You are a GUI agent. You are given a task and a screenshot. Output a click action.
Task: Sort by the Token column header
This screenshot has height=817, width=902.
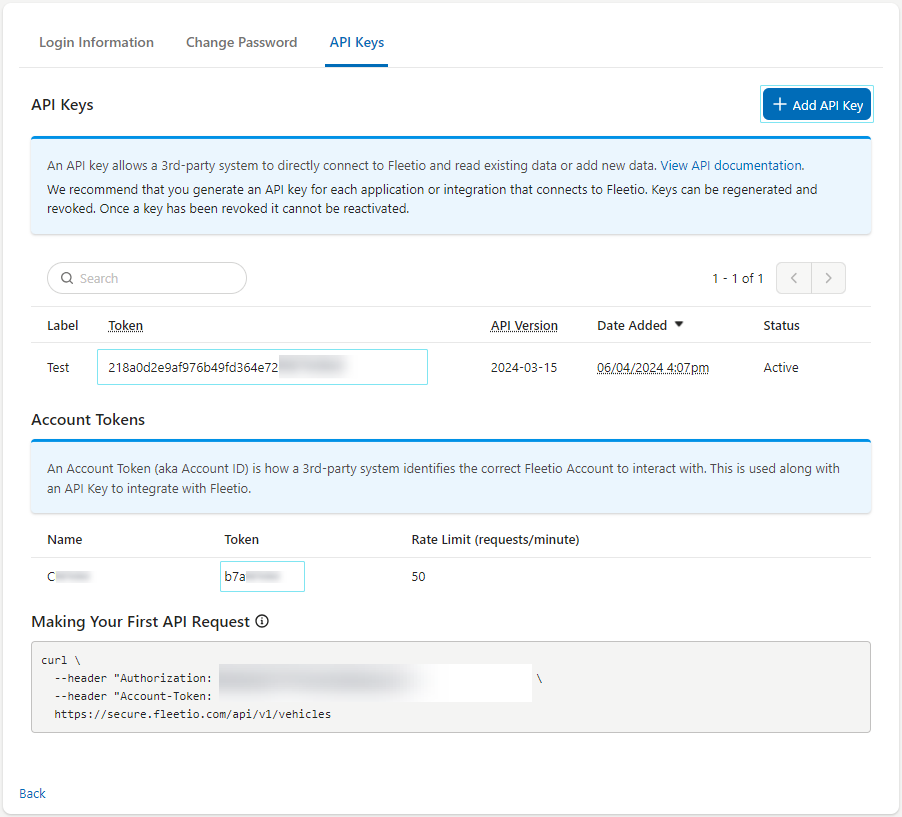tap(125, 326)
